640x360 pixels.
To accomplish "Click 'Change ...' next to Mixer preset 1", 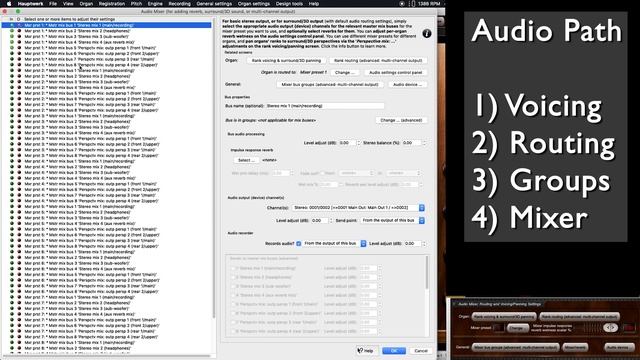I will coord(344,72).
